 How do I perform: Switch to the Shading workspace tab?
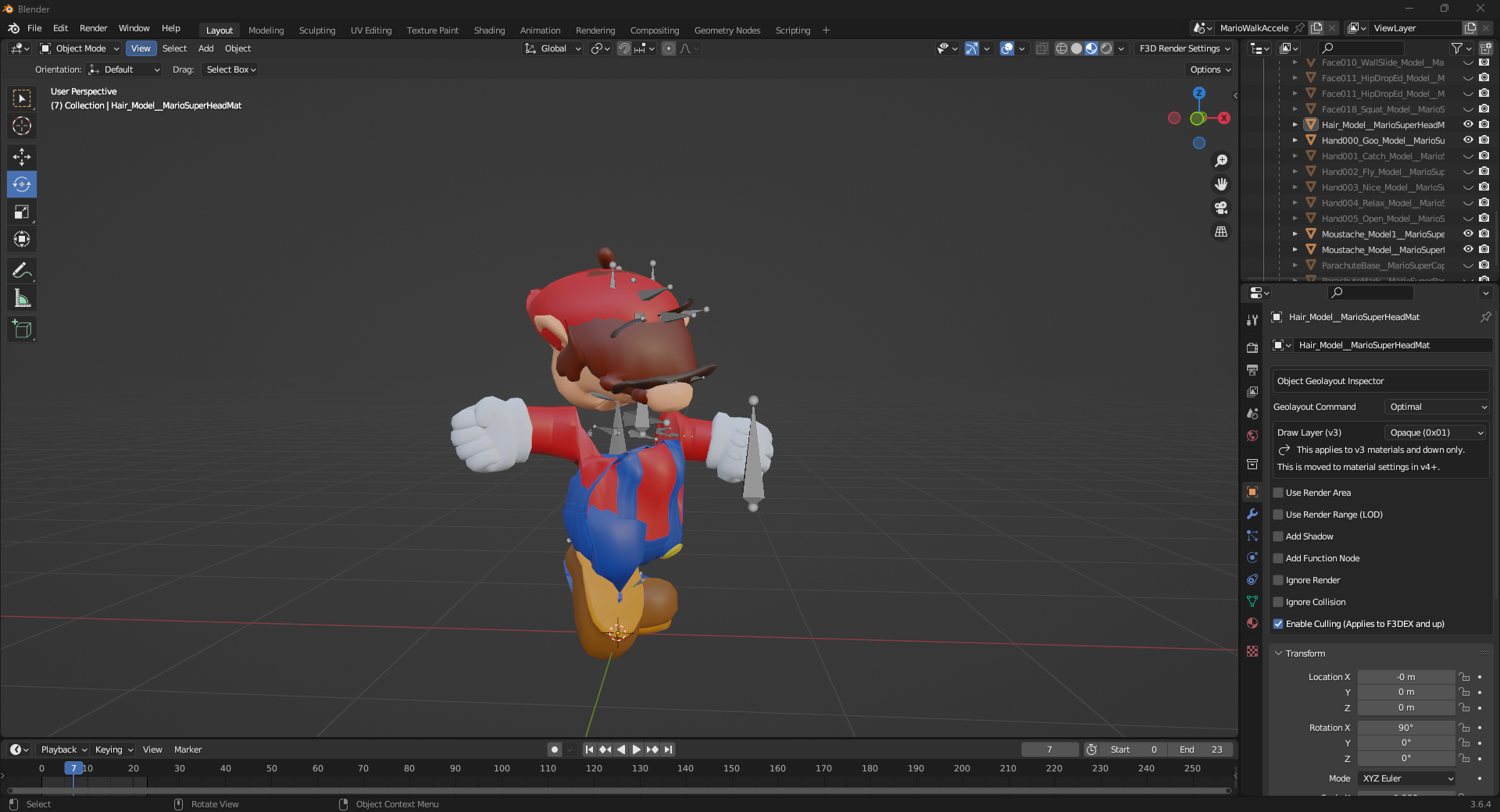(489, 30)
